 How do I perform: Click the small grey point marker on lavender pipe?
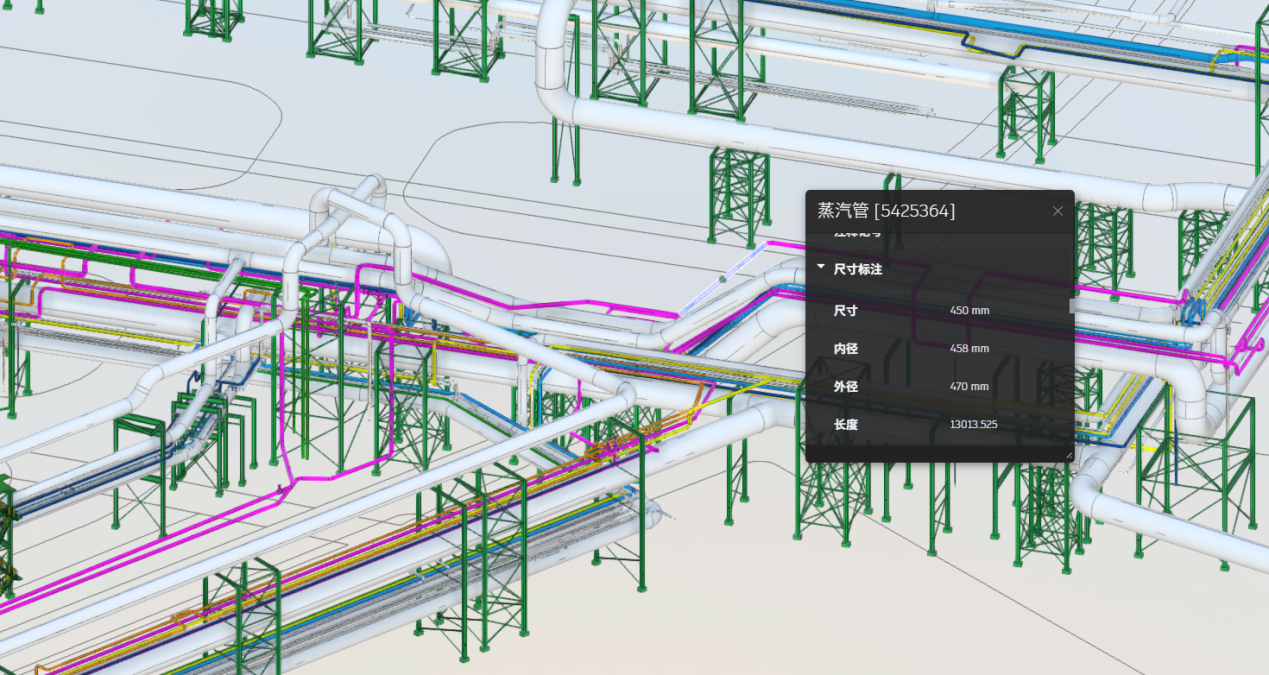pos(722,279)
